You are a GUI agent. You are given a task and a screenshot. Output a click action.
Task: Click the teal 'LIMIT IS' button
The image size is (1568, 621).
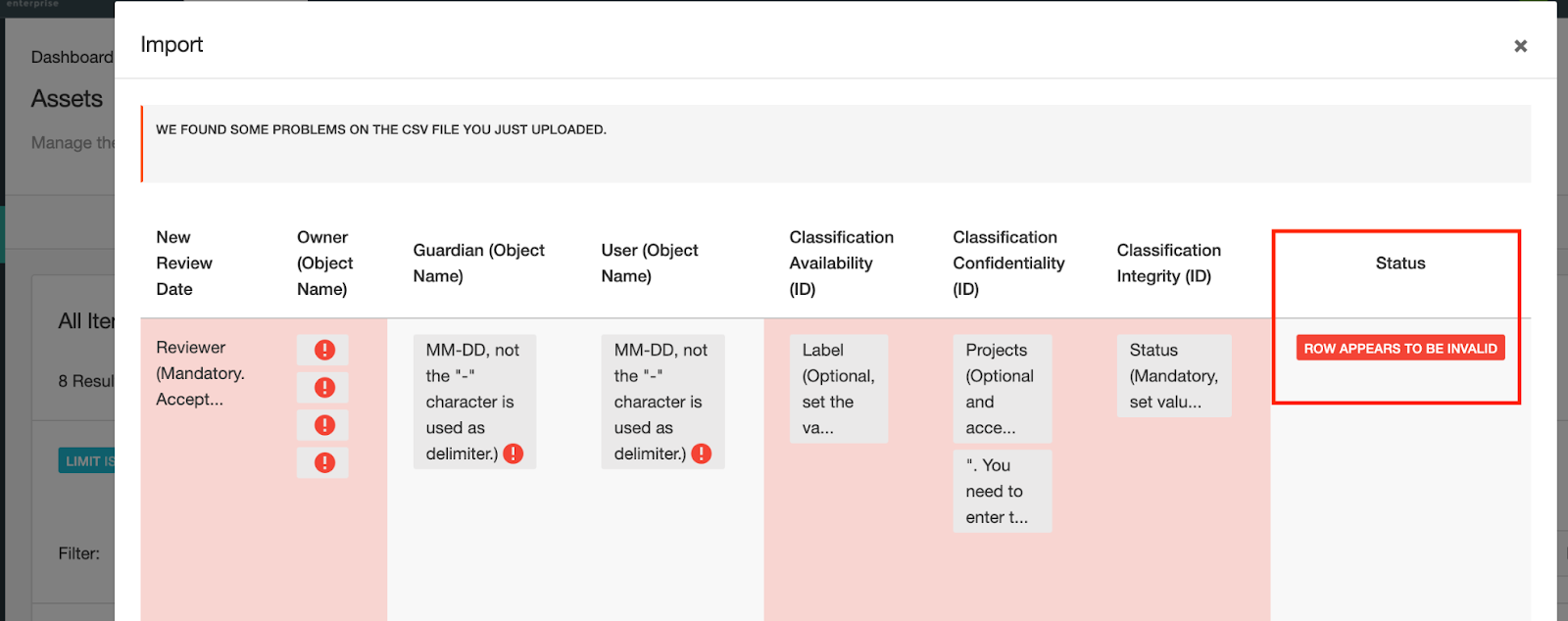point(88,461)
